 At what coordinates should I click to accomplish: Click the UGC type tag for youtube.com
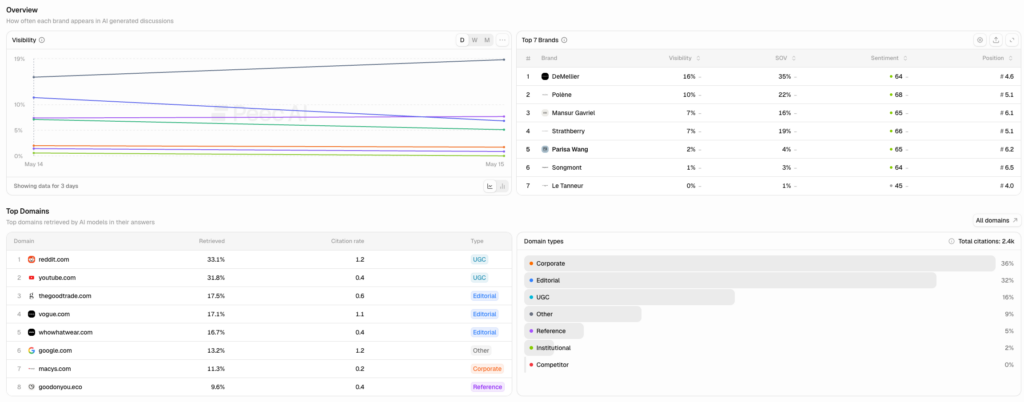(479, 277)
